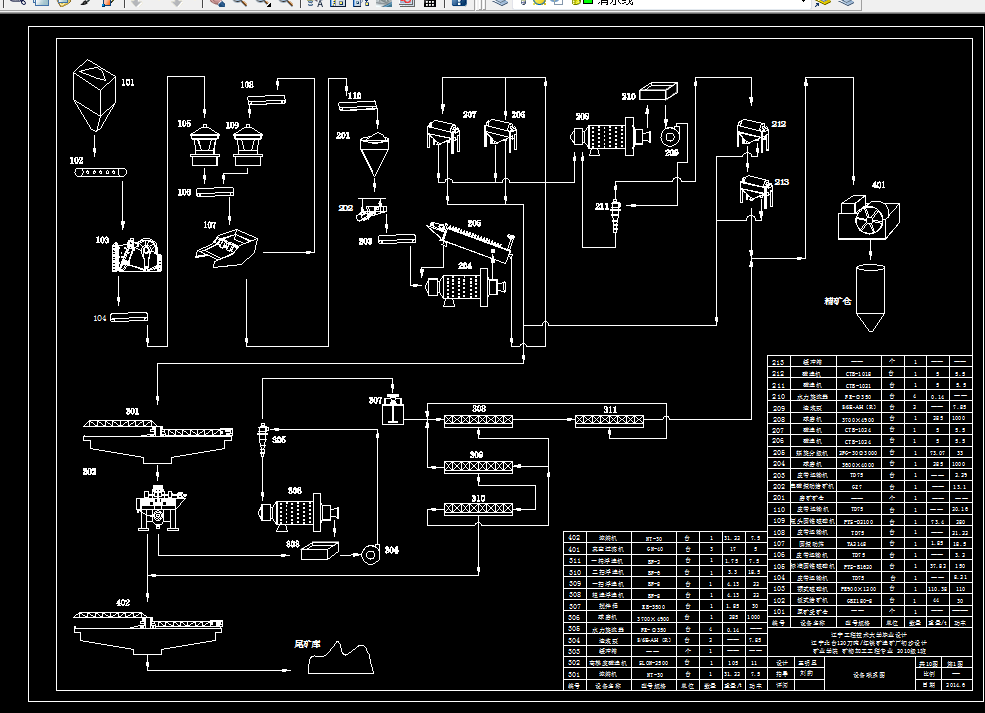Click the 108 label beside the upper conveyor
Viewport: 985px width, 713px height.
pos(247,84)
